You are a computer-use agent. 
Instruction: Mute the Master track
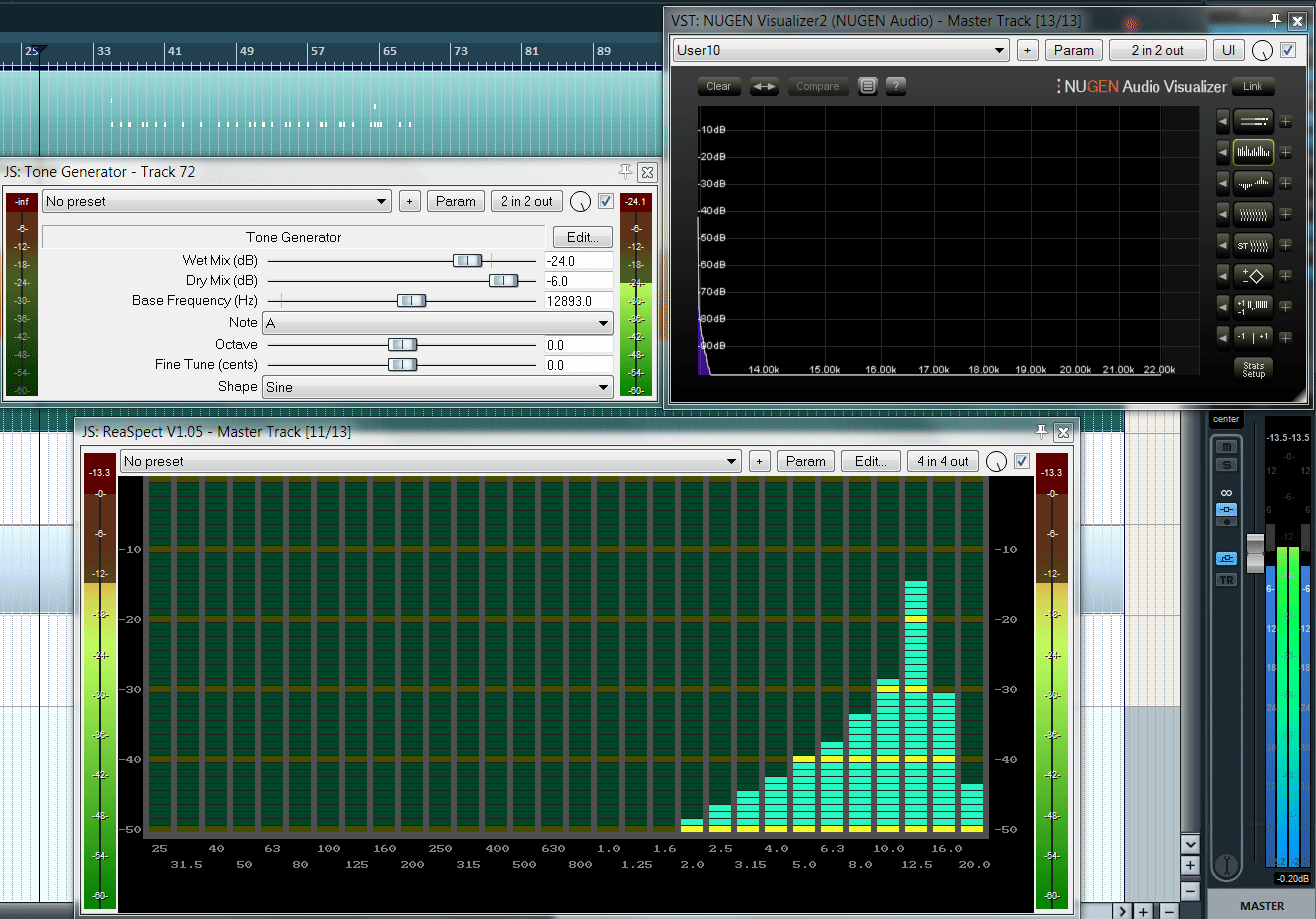(1225, 447)
